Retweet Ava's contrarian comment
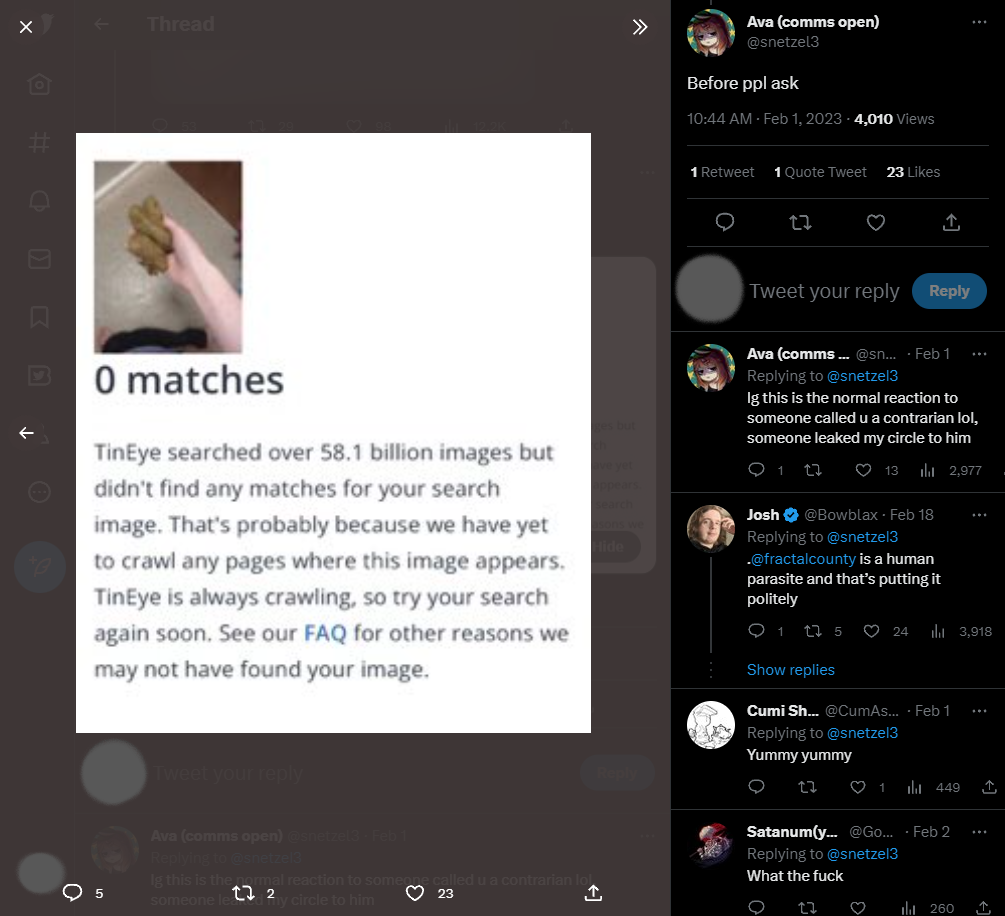Image resolution: width=1005 pixels, height=916 pixels. (x=813, y=470)
